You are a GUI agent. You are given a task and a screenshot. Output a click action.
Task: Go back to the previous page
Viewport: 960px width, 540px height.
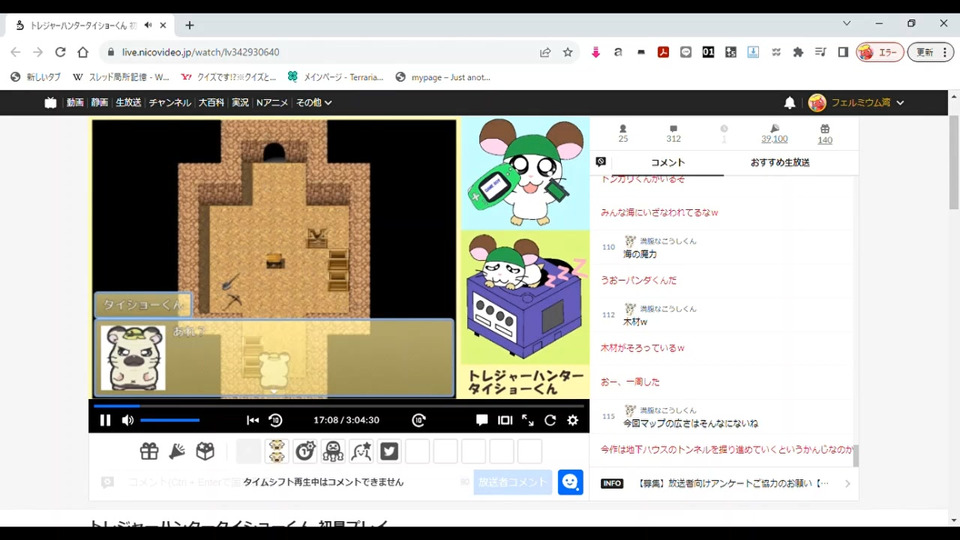click(x=15, y=52)
